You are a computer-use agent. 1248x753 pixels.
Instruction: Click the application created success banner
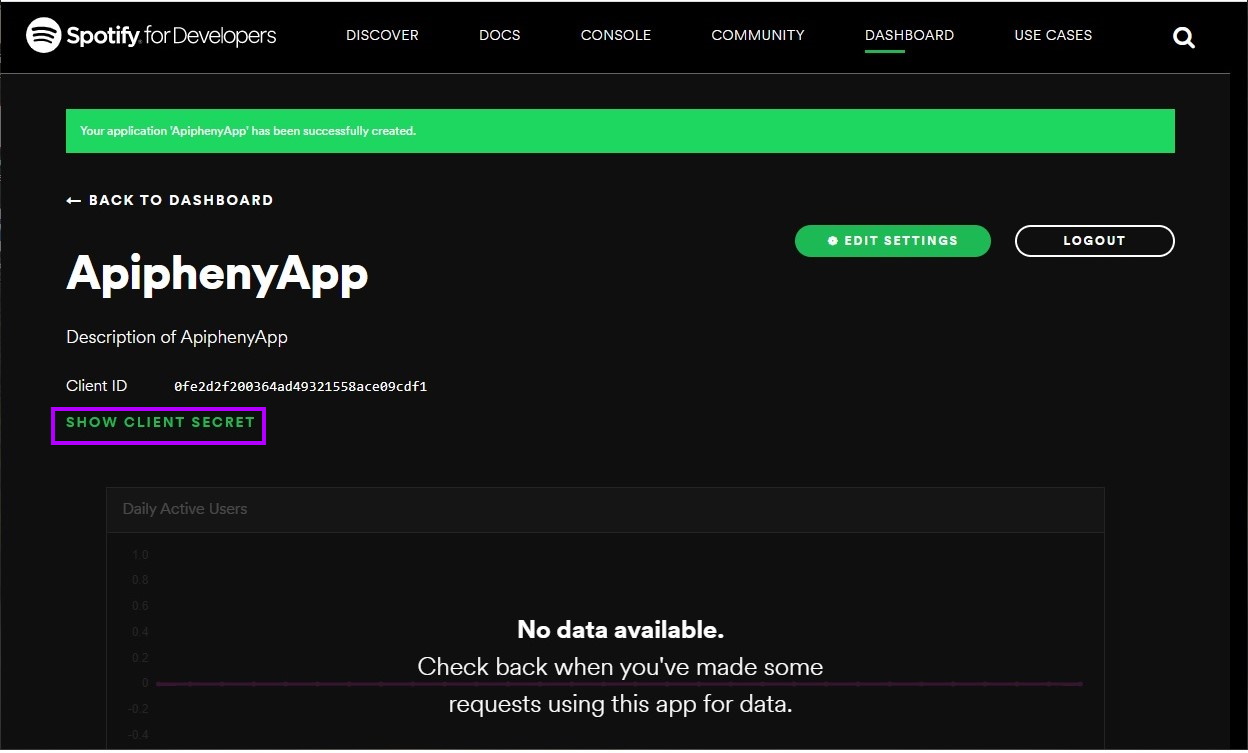tap(620, 131)
